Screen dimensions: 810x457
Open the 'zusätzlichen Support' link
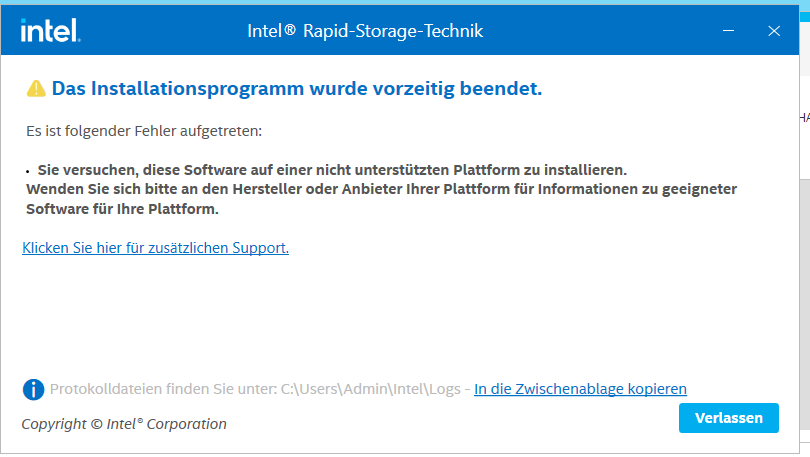click(x=155, y=248)
